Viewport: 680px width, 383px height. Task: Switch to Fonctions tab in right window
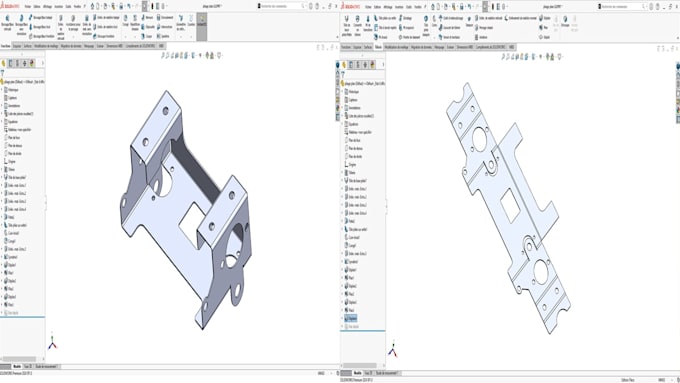click(x=346, y=47)
